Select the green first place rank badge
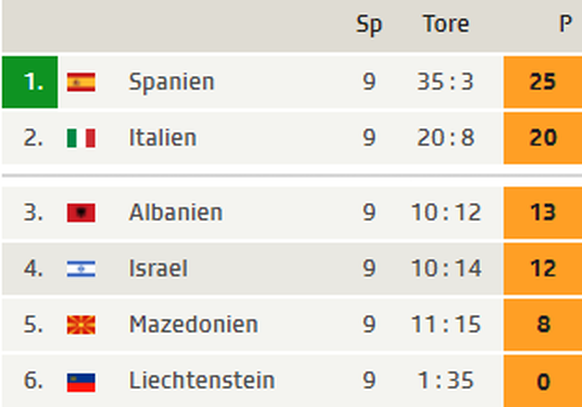The width and height of the screenshot is (582, 407). pyautogui.click(x=30, y=82)
